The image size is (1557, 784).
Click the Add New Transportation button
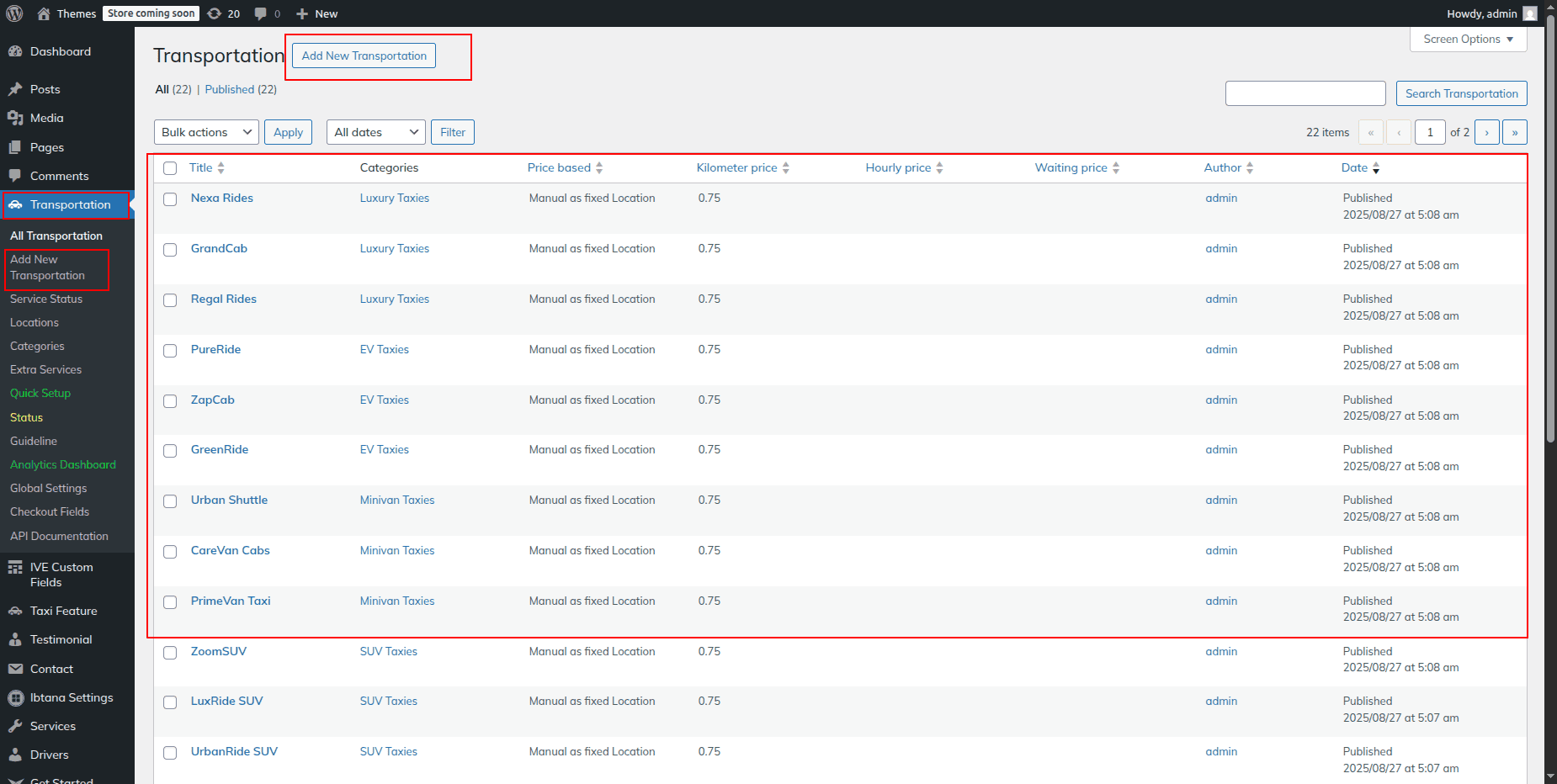(364, 56)
